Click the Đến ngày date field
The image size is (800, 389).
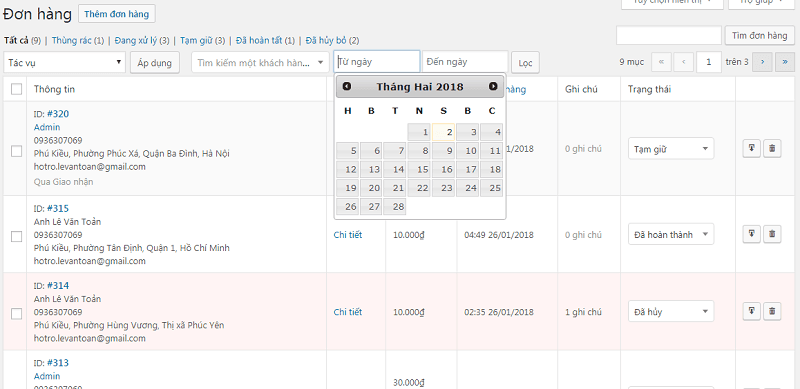(465, 62)
